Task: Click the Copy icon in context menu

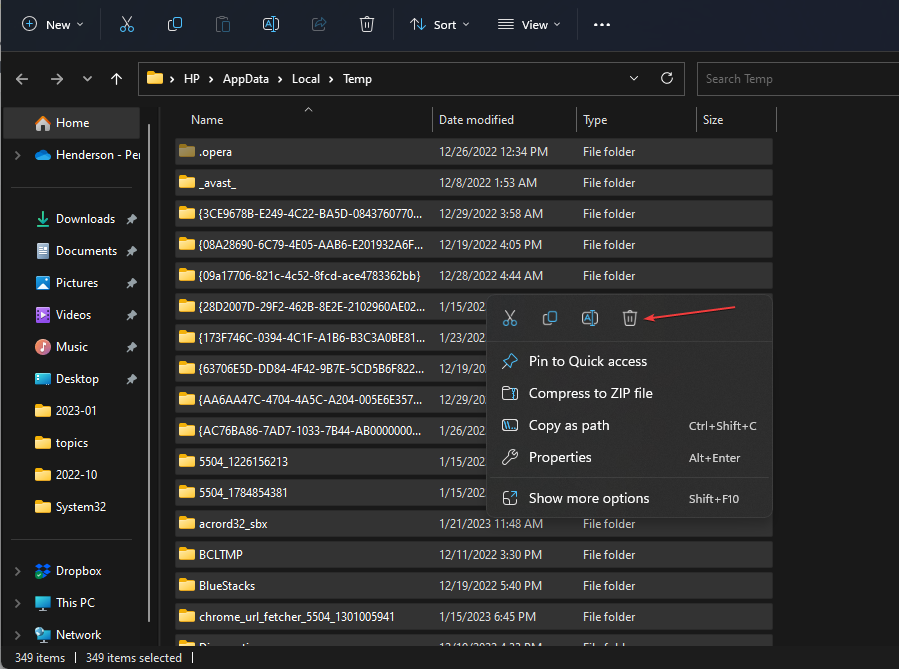Action: coord(550,318)
